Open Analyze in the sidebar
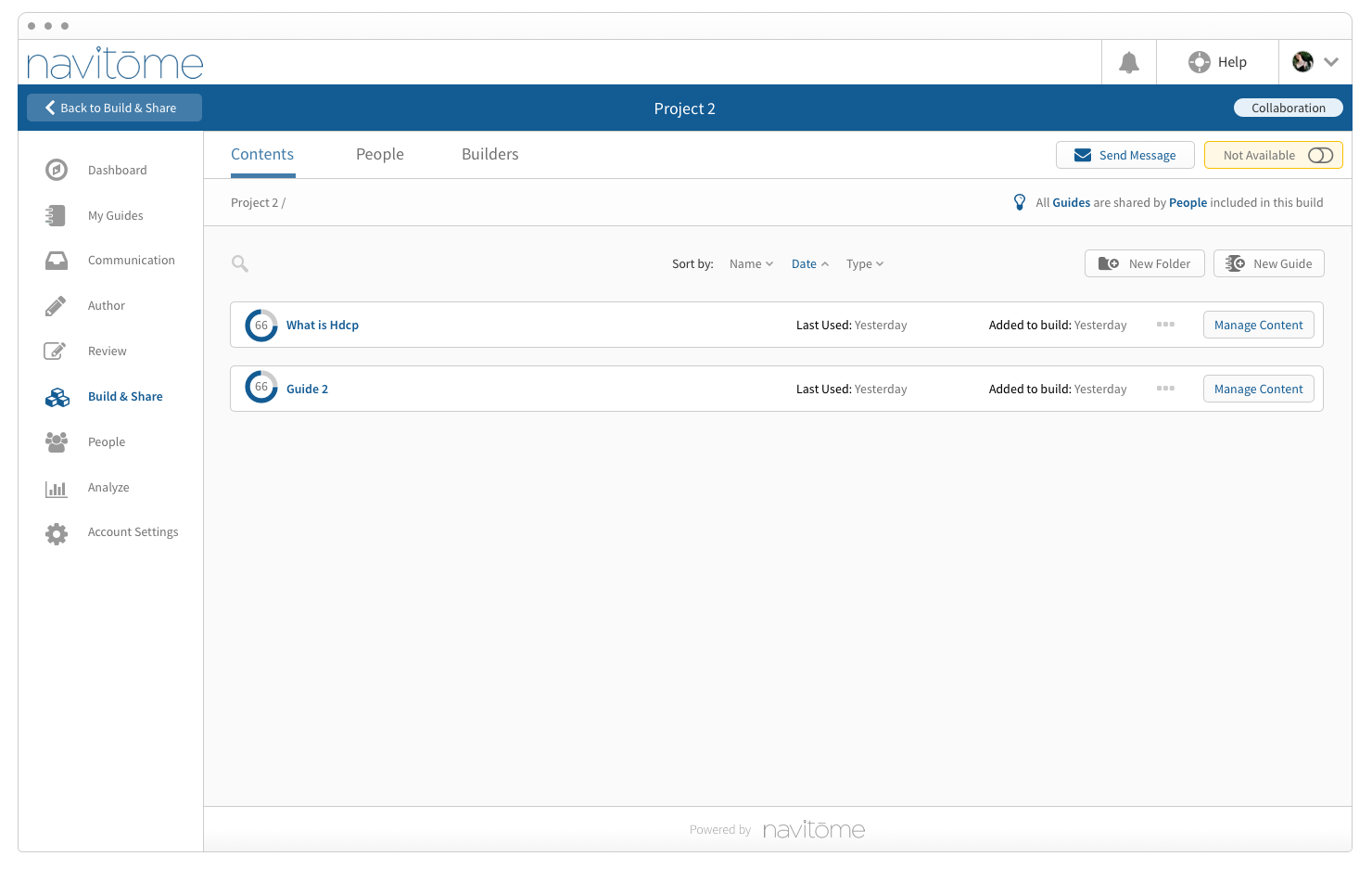The width and height of the screenshot is (1372, 869). coord(108,487)
